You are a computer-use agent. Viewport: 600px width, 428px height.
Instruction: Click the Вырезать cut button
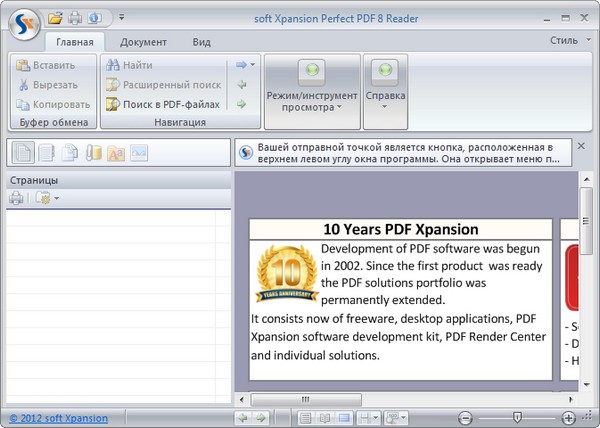pos(48,85)
